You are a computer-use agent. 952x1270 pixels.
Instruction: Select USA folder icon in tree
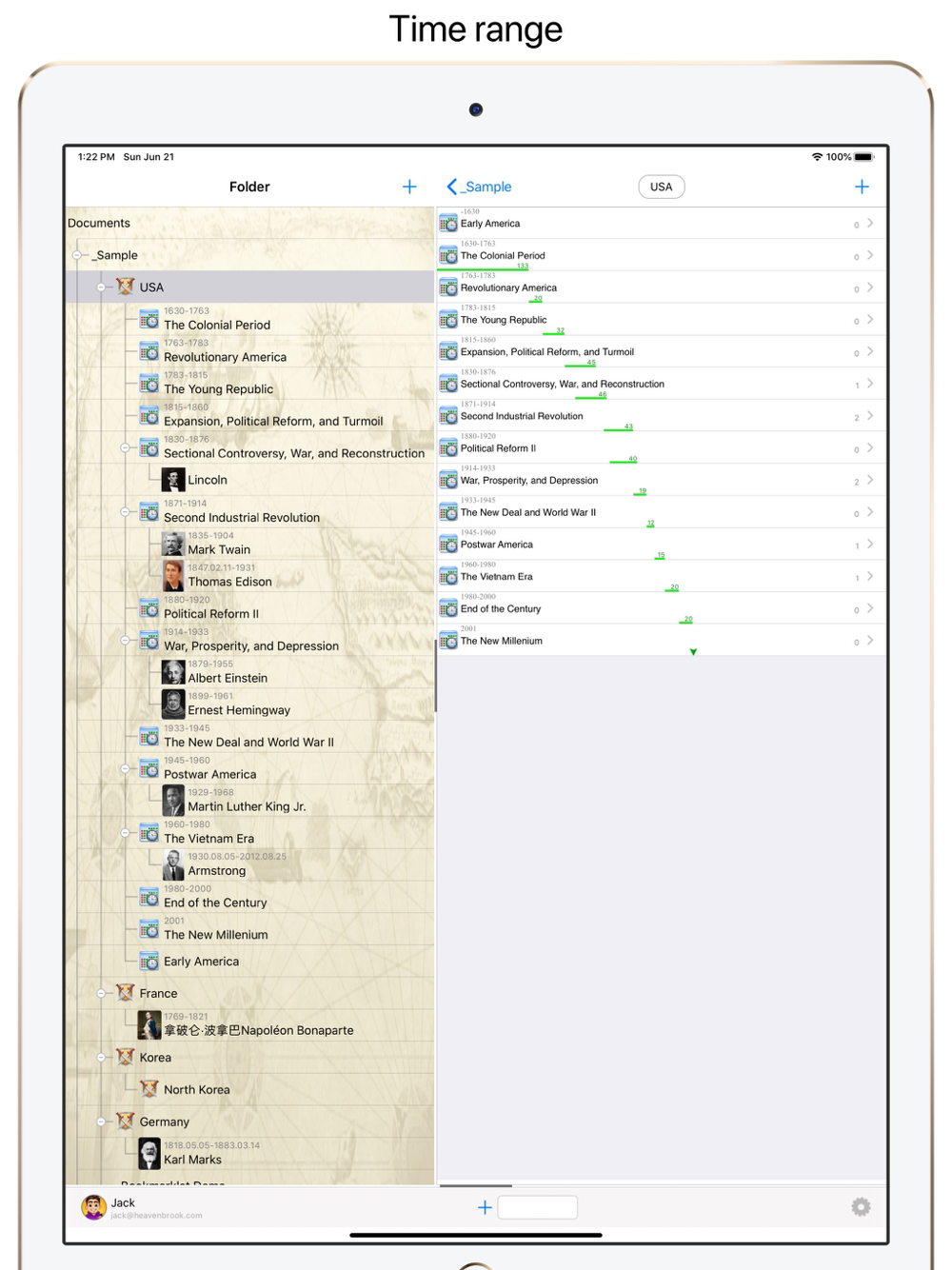tap(125, 287)
